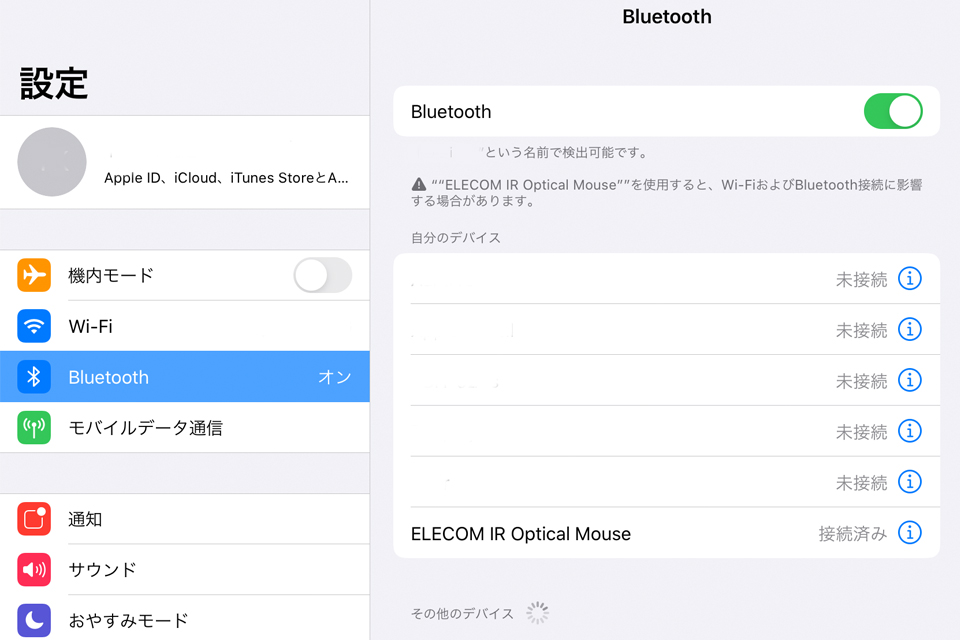Tap the airplane mode orange icon
The width and height of the screenshot is (960, 640).
pyautogui.click(x=34, y=275)
